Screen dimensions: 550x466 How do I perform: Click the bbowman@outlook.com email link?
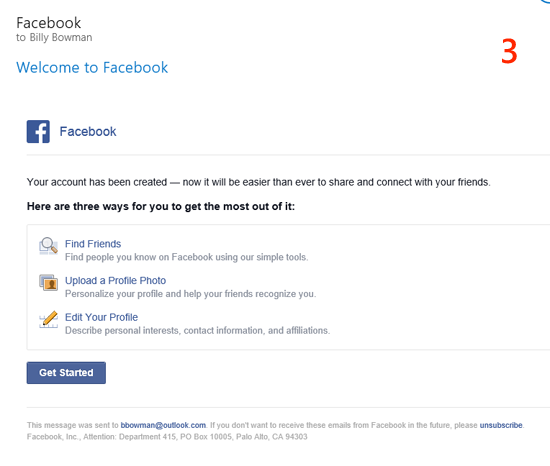pyautogui.click(x=163, y=425)
